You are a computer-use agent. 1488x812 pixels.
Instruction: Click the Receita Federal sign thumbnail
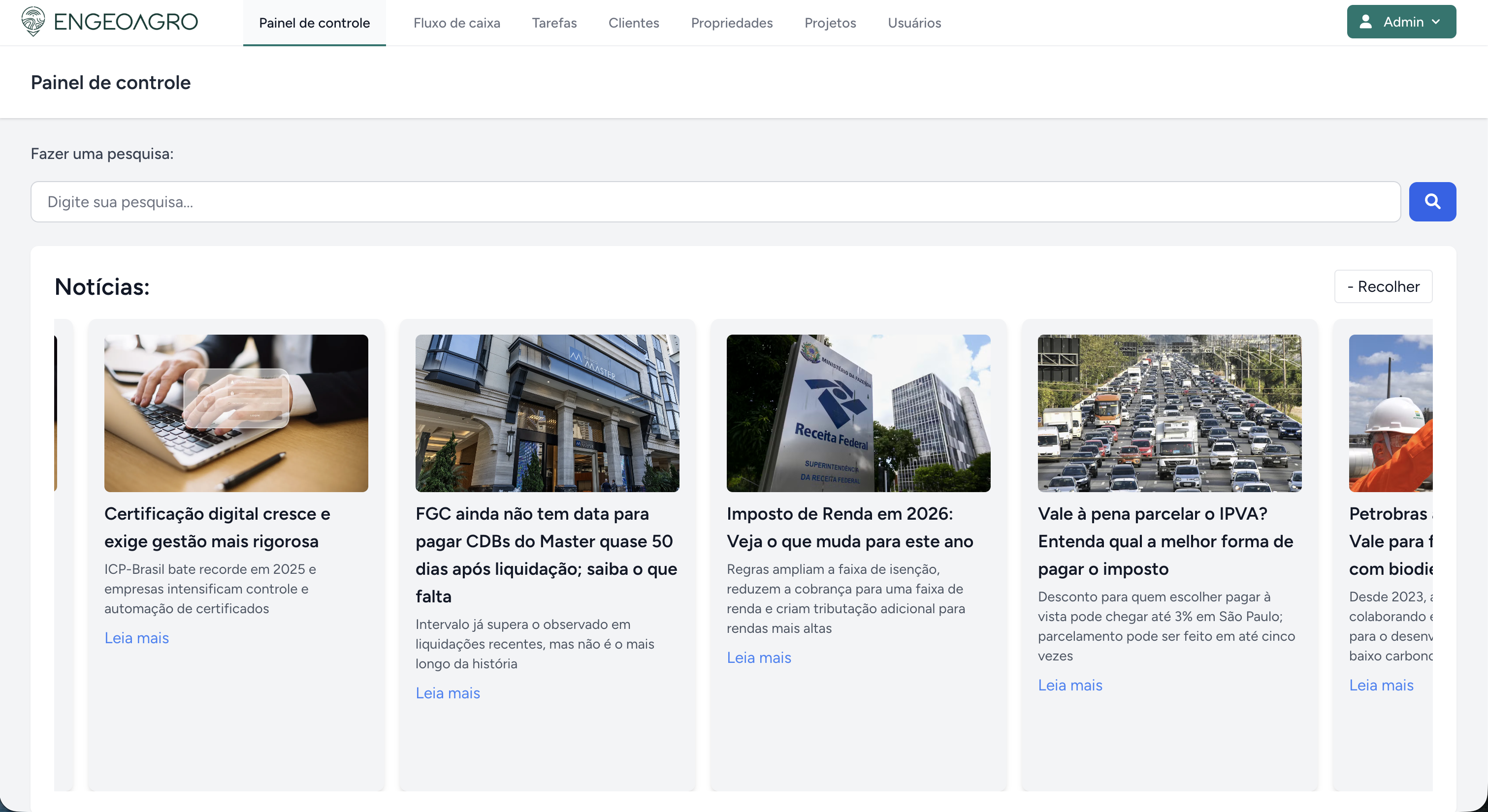(858, 413)
